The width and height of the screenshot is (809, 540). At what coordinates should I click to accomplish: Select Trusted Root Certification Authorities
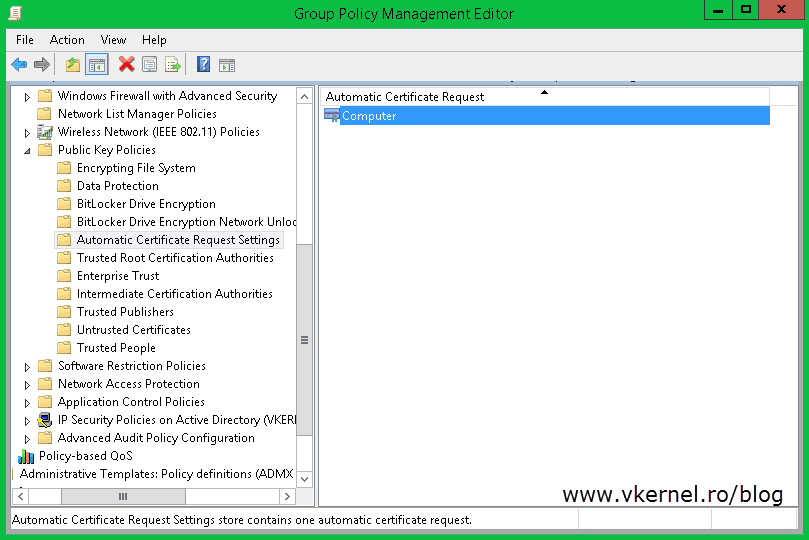point(175,258)
